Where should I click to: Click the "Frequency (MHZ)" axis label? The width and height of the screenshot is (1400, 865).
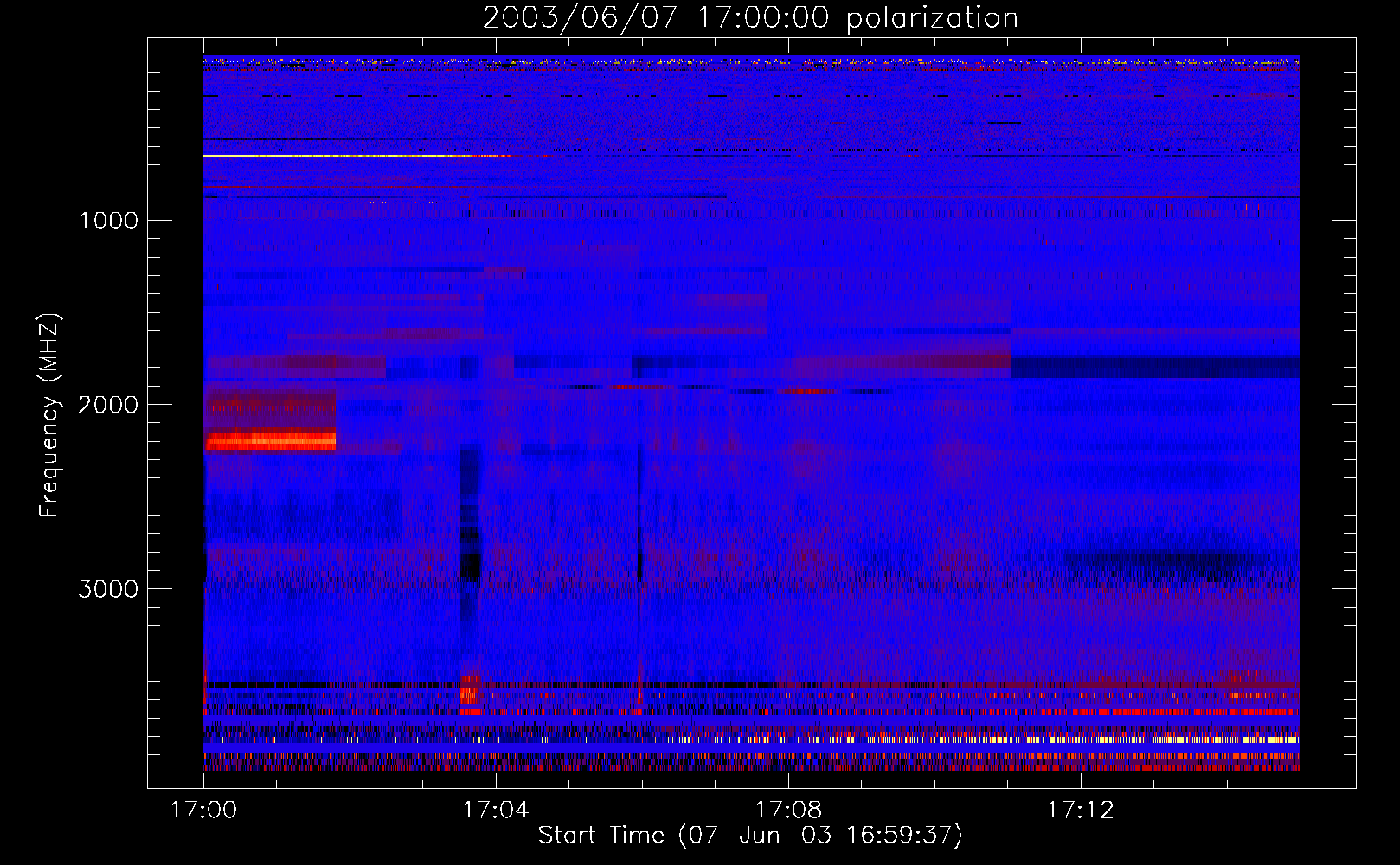[x=50, y=415]
